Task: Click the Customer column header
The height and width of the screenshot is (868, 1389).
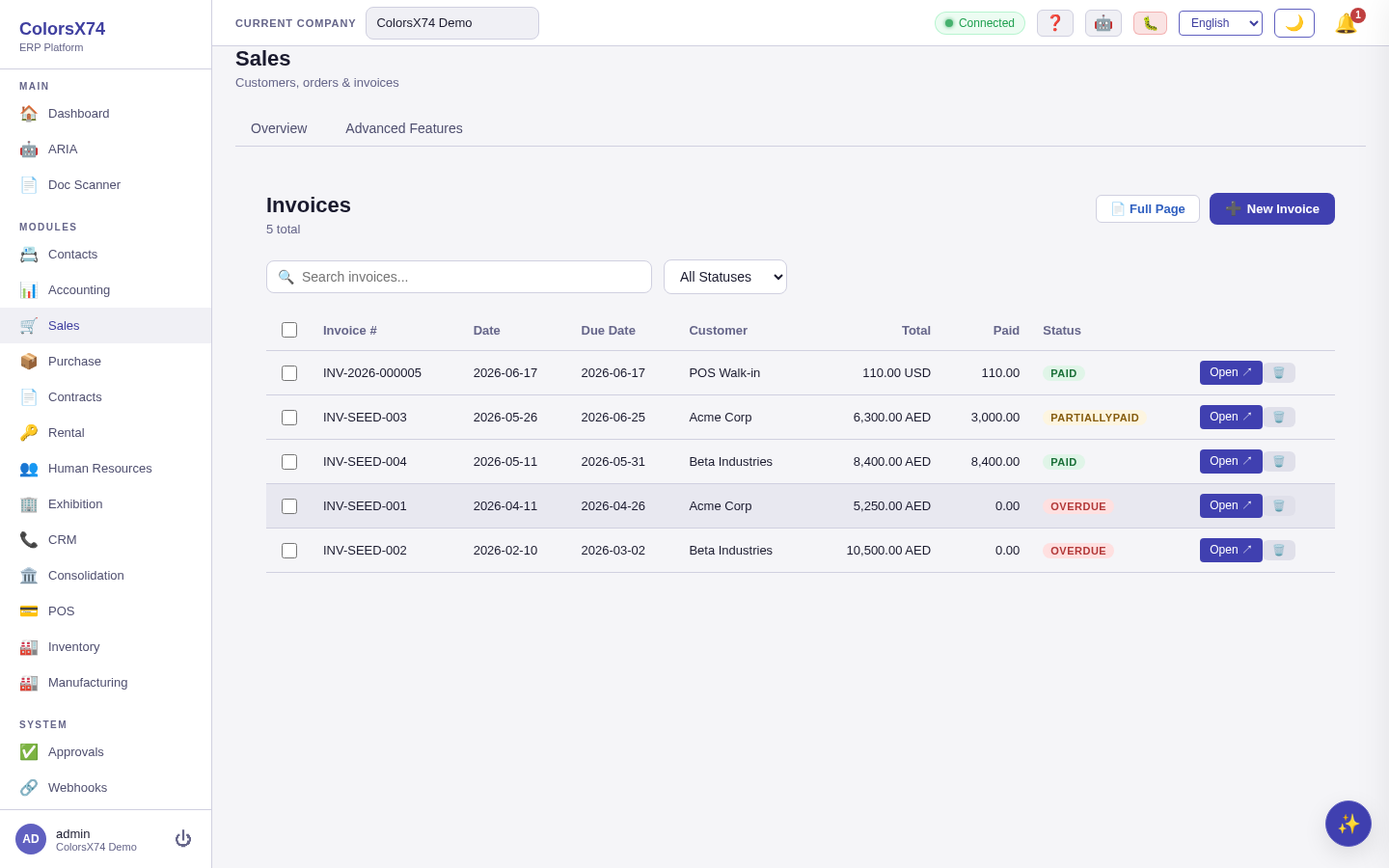Action: pos(719,330)
